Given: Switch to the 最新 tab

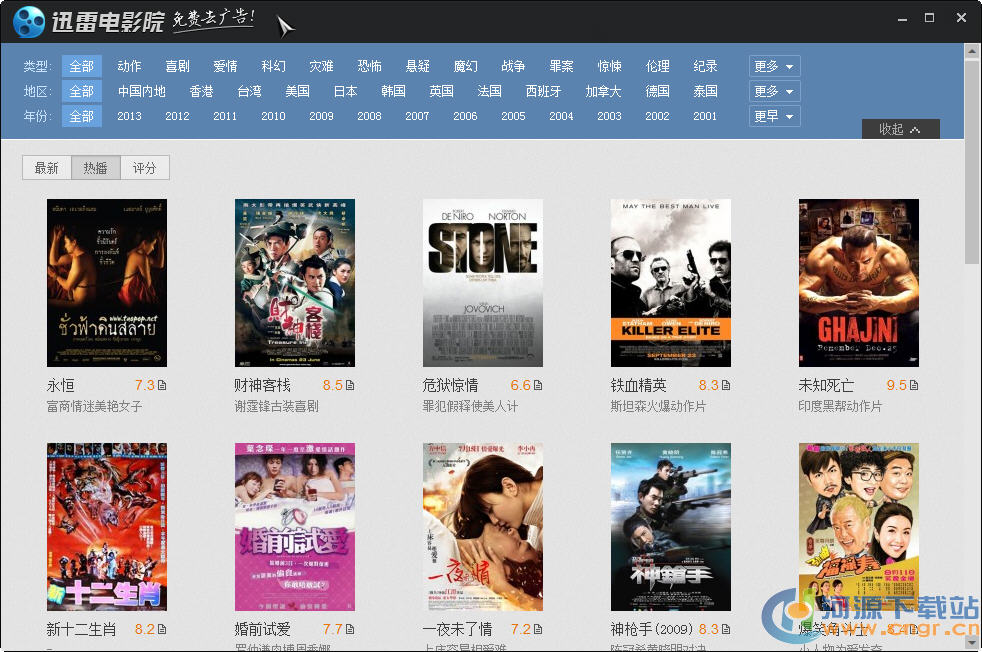Looking at the screenshot, I should pos(46,168).
